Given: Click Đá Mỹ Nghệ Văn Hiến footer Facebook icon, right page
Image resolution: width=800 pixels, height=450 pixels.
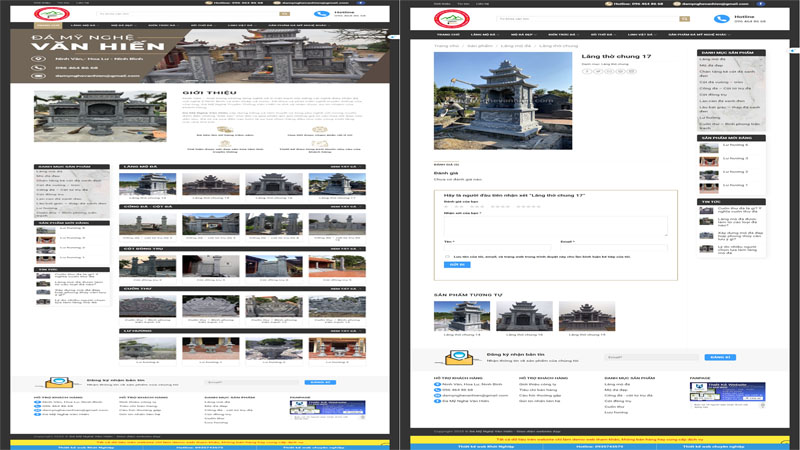Looking at the screenshot, I should 437,401.
